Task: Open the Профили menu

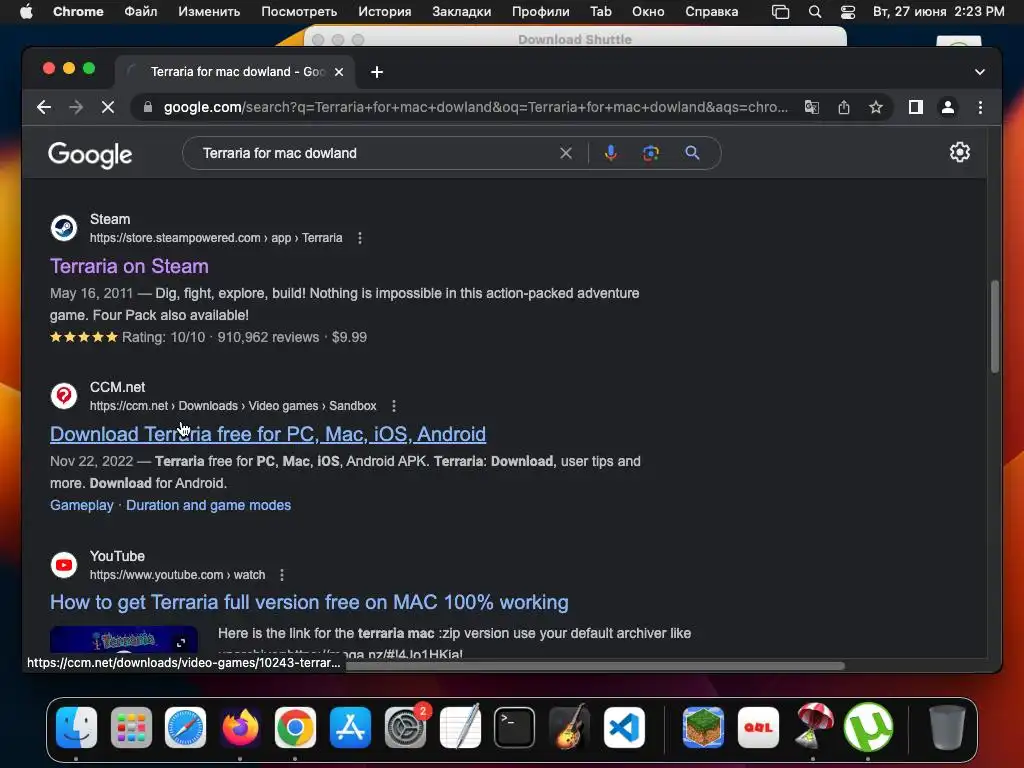Action: (541, 12)
